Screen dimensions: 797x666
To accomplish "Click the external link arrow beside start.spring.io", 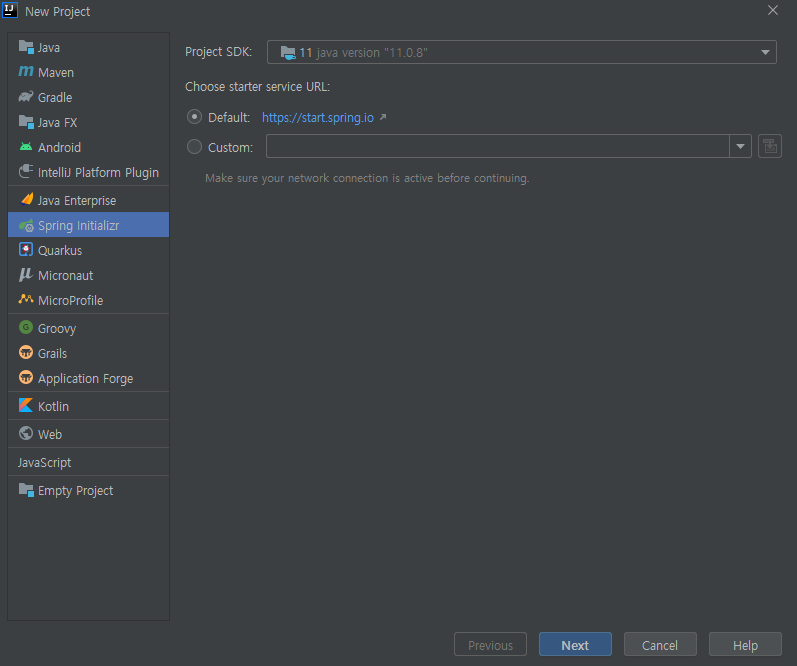I will [383, 117].
